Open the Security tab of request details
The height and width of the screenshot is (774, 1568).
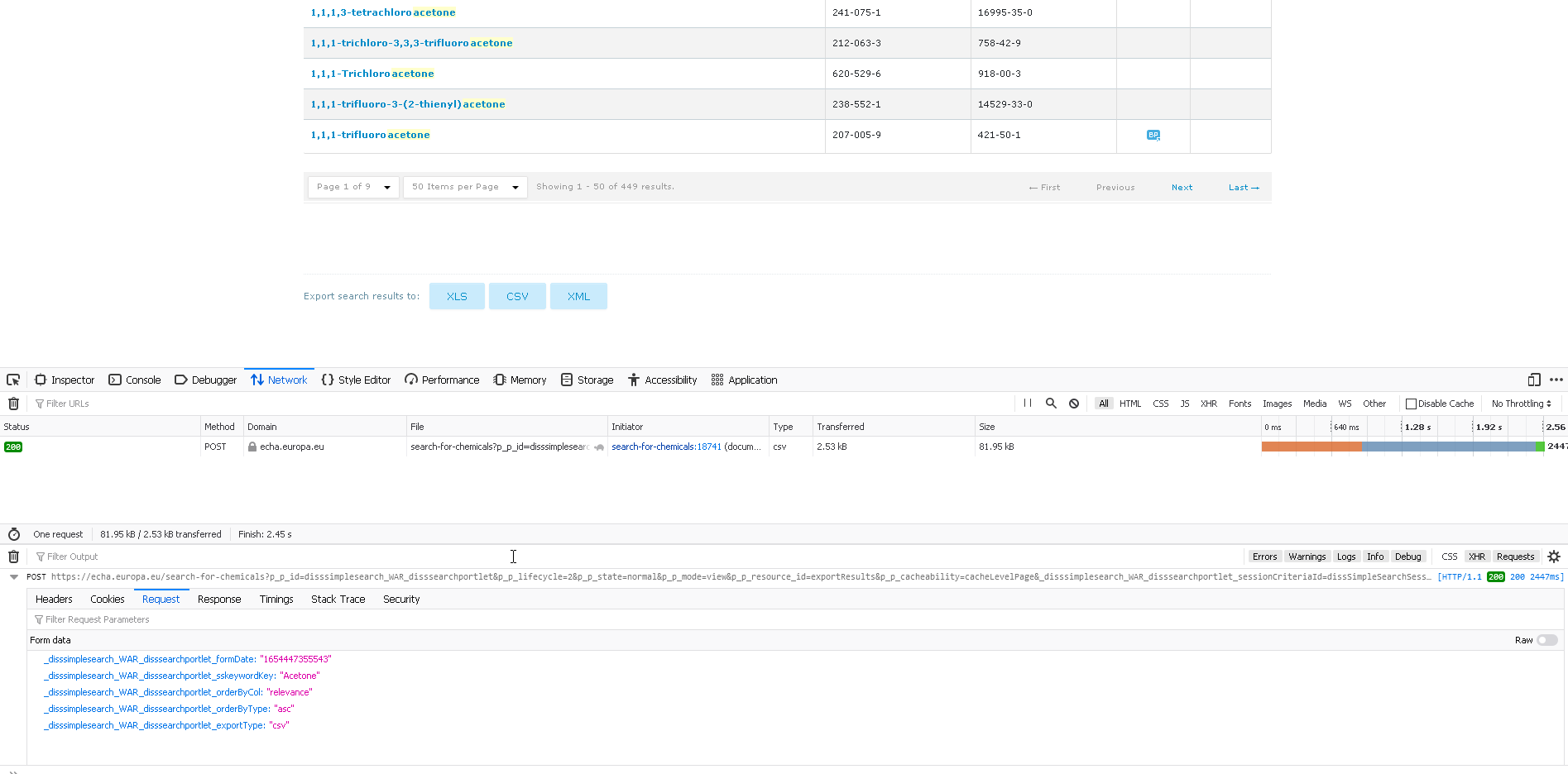tap(401, 599)
